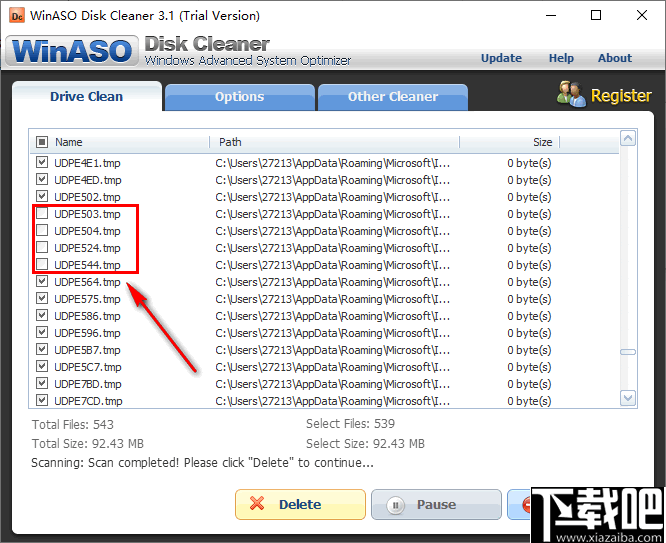Click the scroll up arrow of file list
The height and width of the screenshot is (543, 666).
628,138
